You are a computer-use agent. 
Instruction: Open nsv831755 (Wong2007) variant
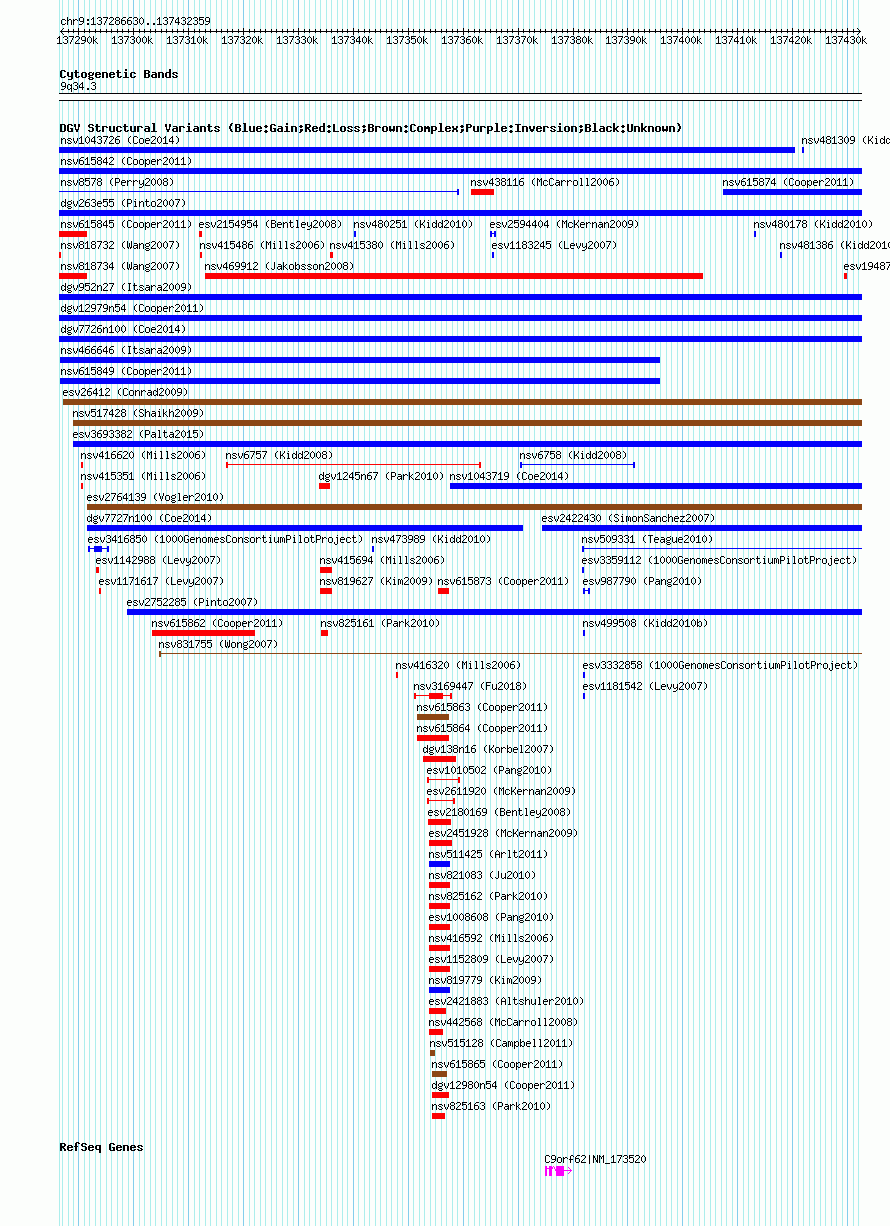coord(218,644)
